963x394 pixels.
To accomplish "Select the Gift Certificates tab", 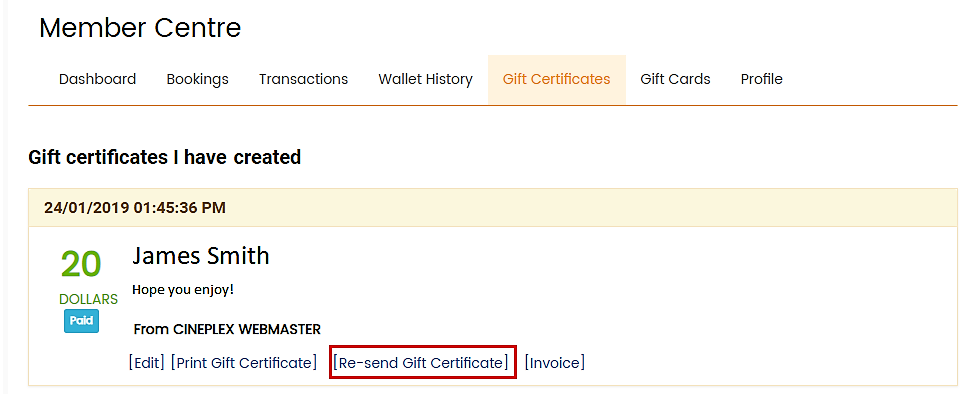I will [556, 79].
